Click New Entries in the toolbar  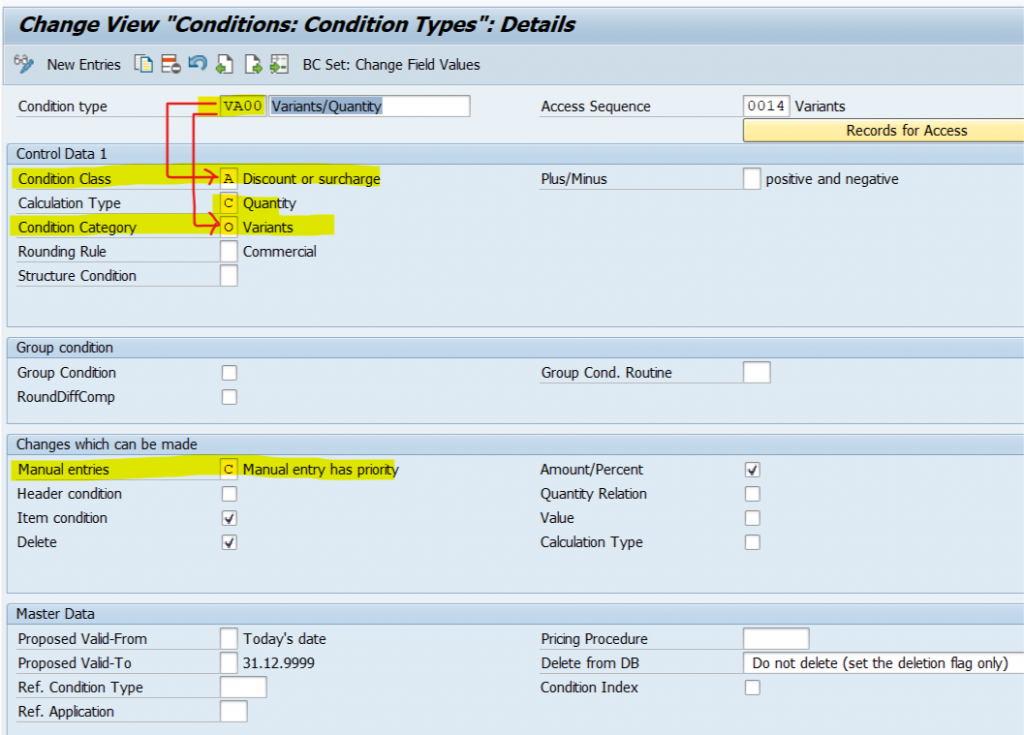(x=84, y=64)
